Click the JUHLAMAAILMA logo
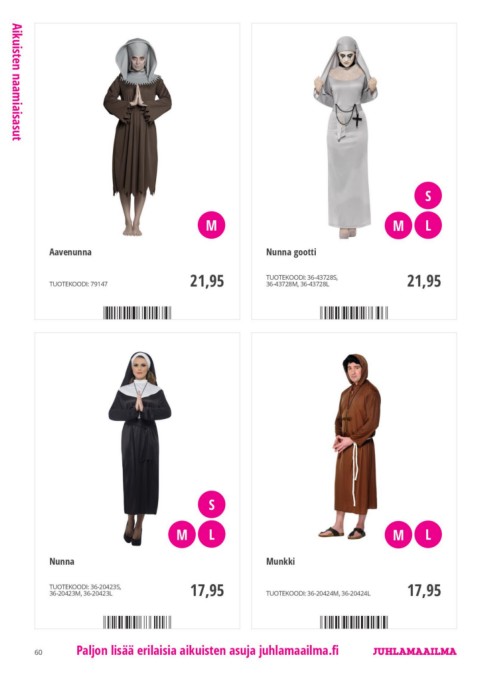The width and height of the screenshot is (480, 679). click(x=415, y=651)
